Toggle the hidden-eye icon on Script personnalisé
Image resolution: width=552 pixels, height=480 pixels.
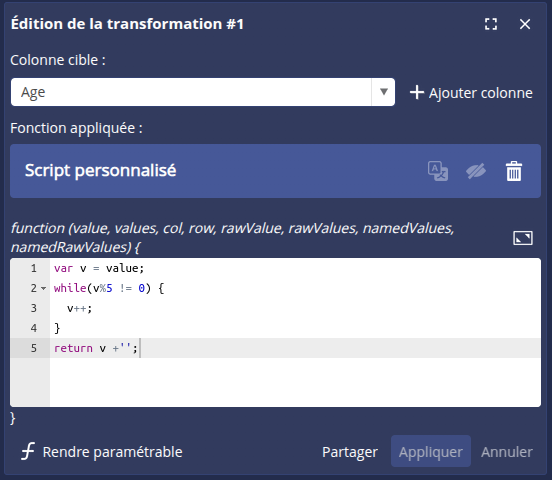476,171
